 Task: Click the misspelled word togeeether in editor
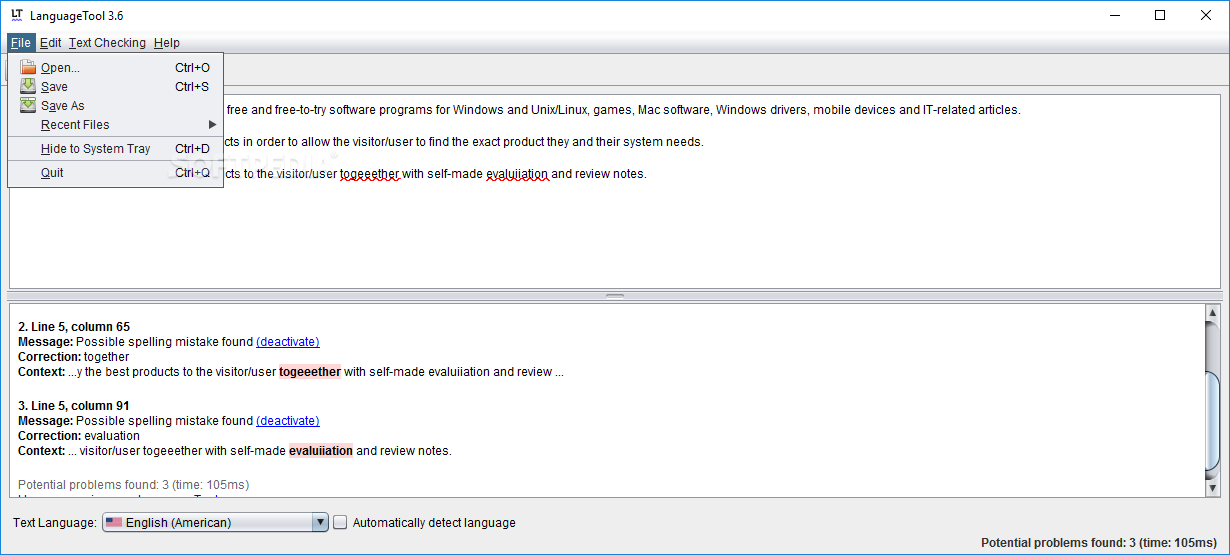[369, 174]
